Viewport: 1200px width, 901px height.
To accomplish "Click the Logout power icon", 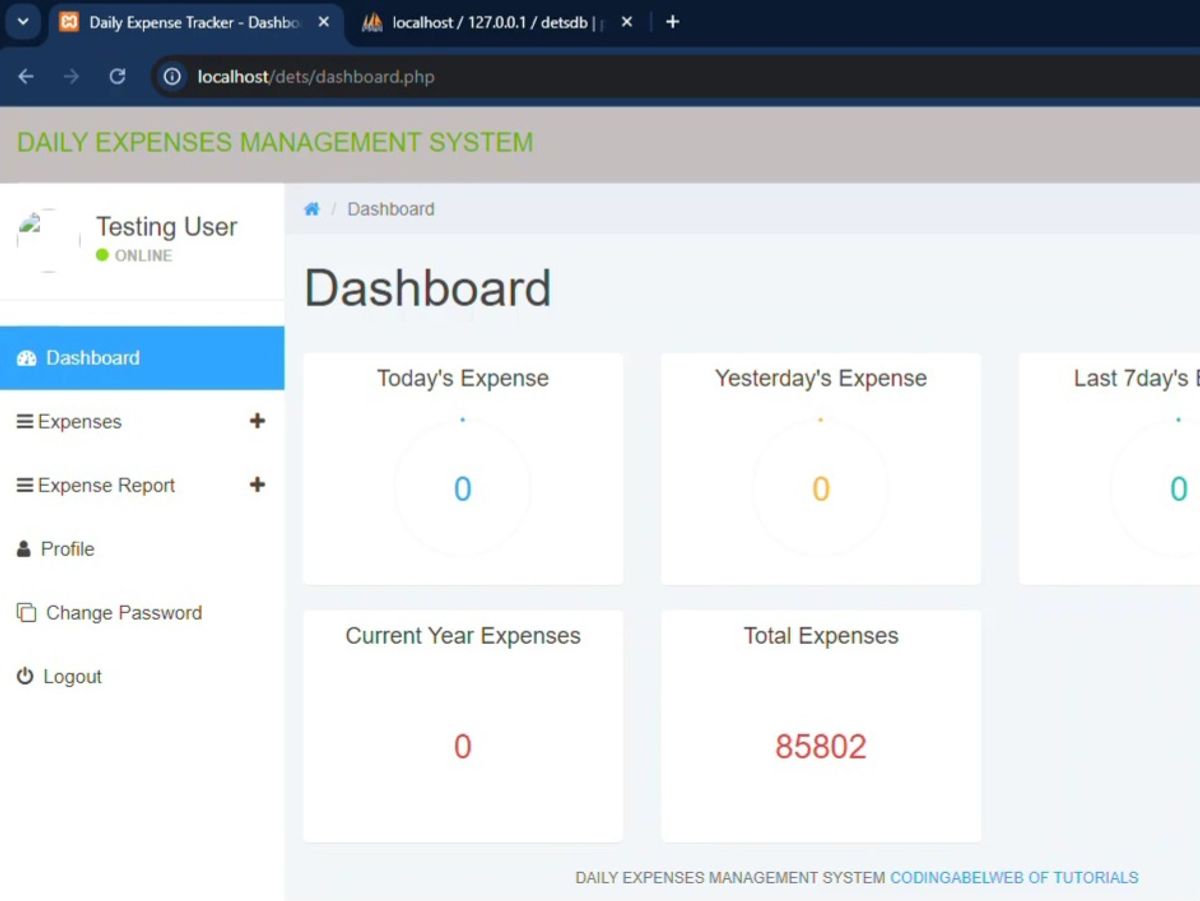I will pyautogui.click(x=25, y=677).
